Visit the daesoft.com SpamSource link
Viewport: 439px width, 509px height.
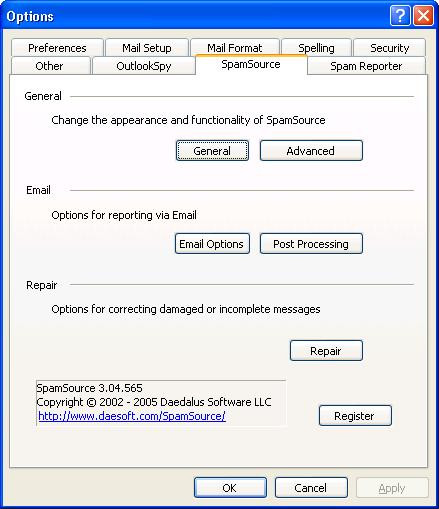coord(132,416)
